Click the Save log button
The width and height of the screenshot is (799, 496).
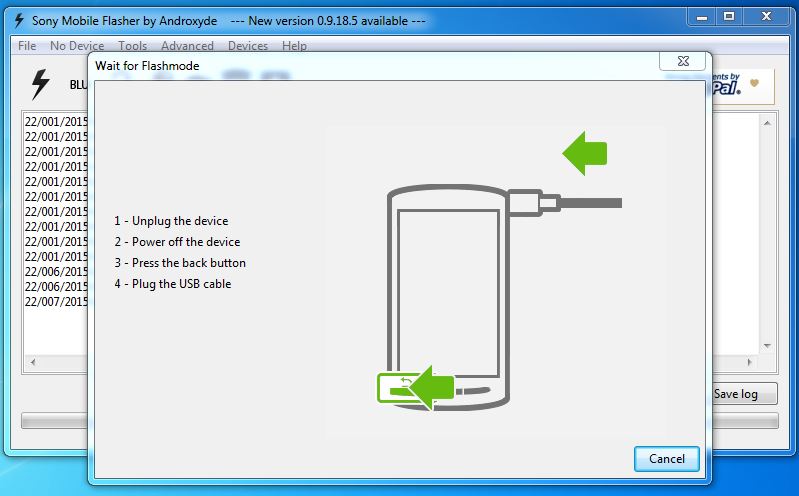[744, 394]
